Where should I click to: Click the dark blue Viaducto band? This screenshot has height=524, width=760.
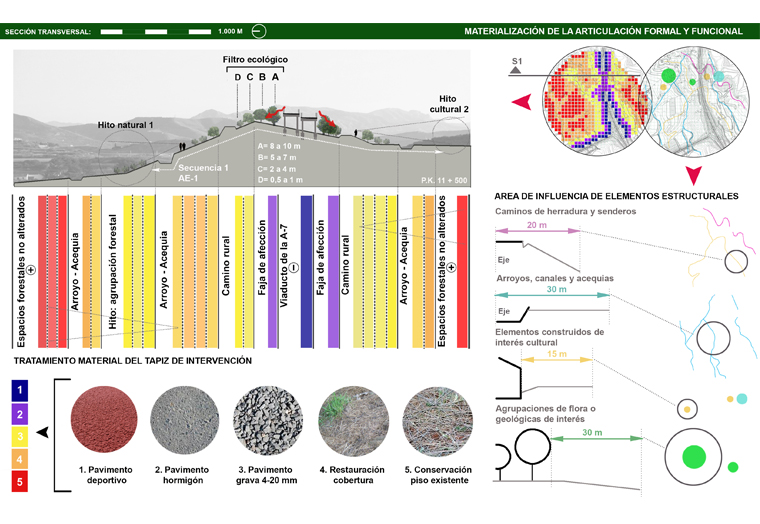(306, 272)
